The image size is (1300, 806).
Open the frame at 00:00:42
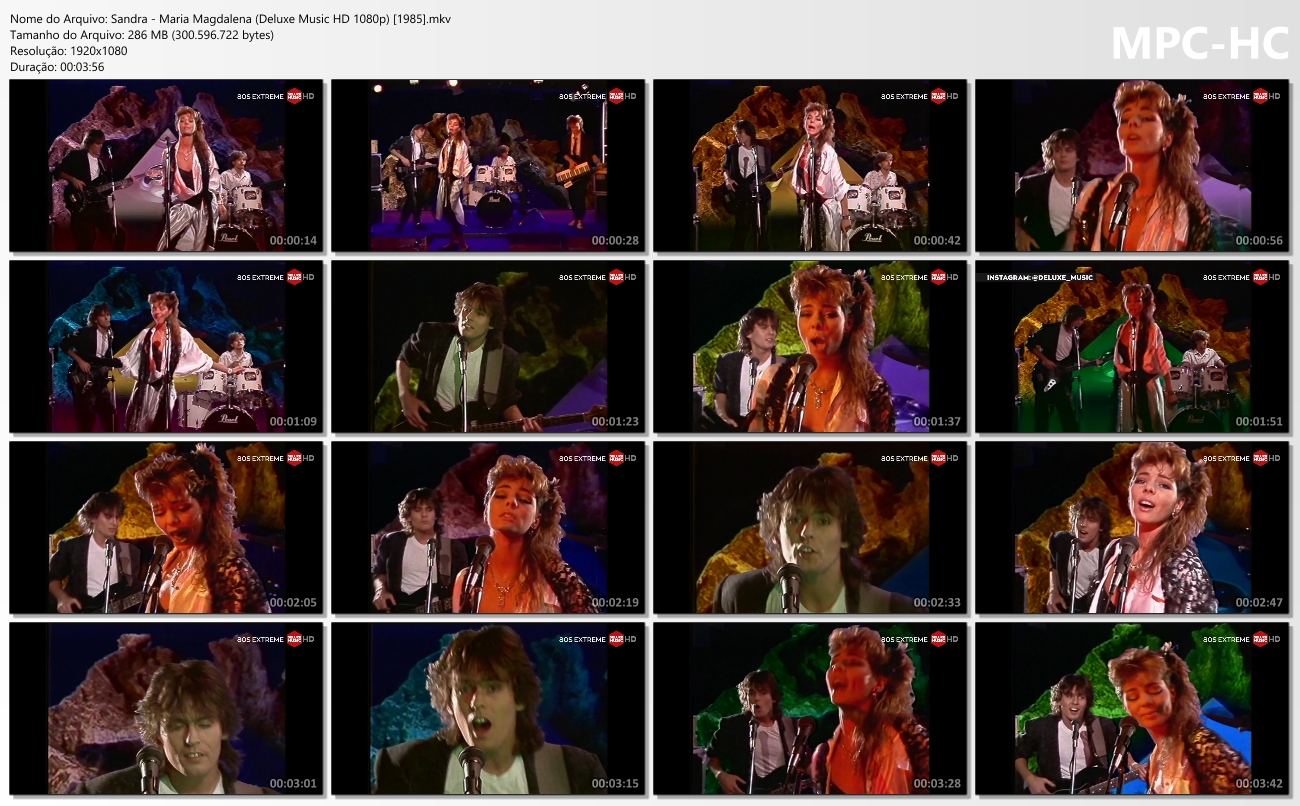[810, 165]
